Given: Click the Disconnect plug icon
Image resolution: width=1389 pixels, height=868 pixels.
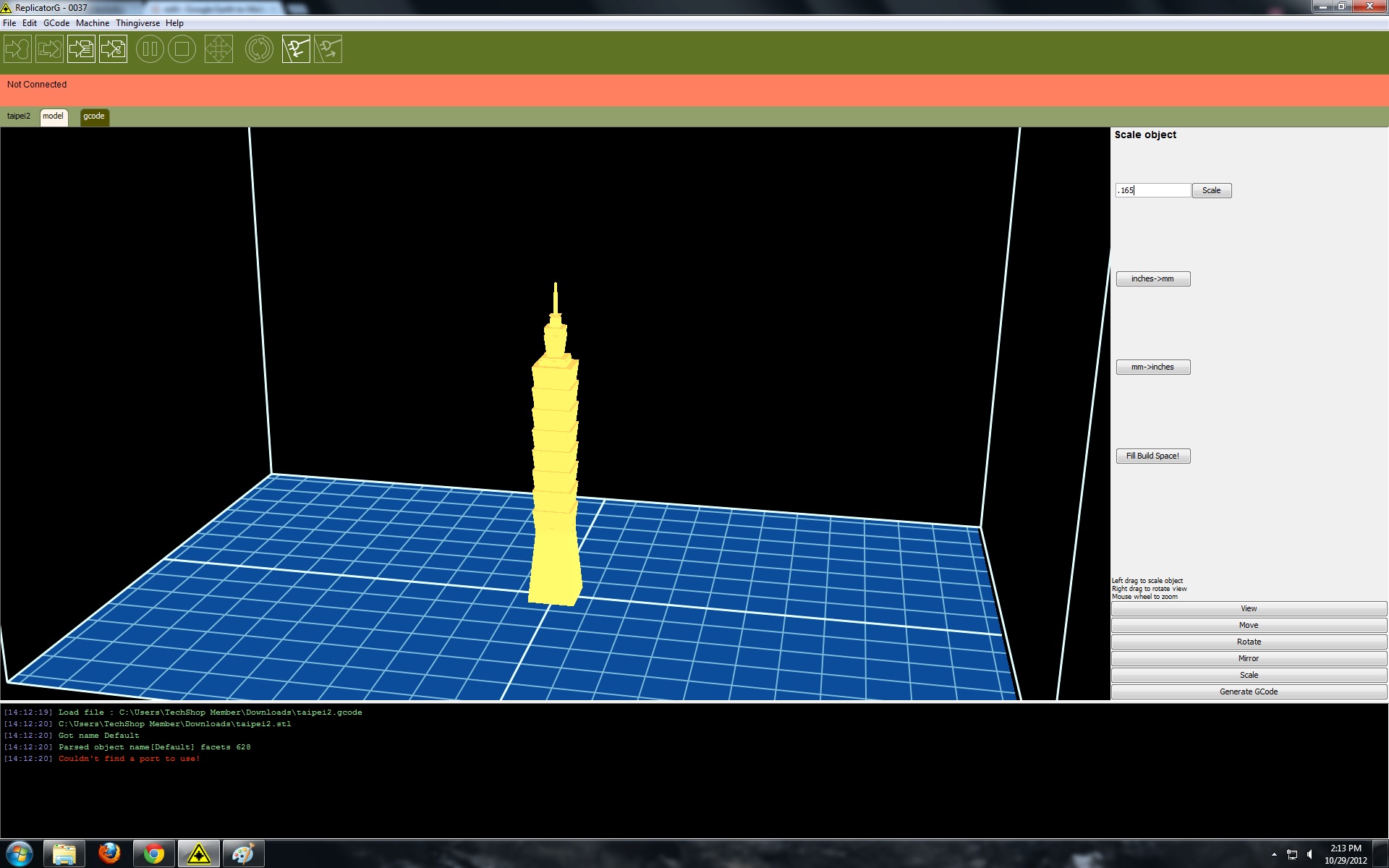Looking at the screenshot, I should [x=328, y=49].
